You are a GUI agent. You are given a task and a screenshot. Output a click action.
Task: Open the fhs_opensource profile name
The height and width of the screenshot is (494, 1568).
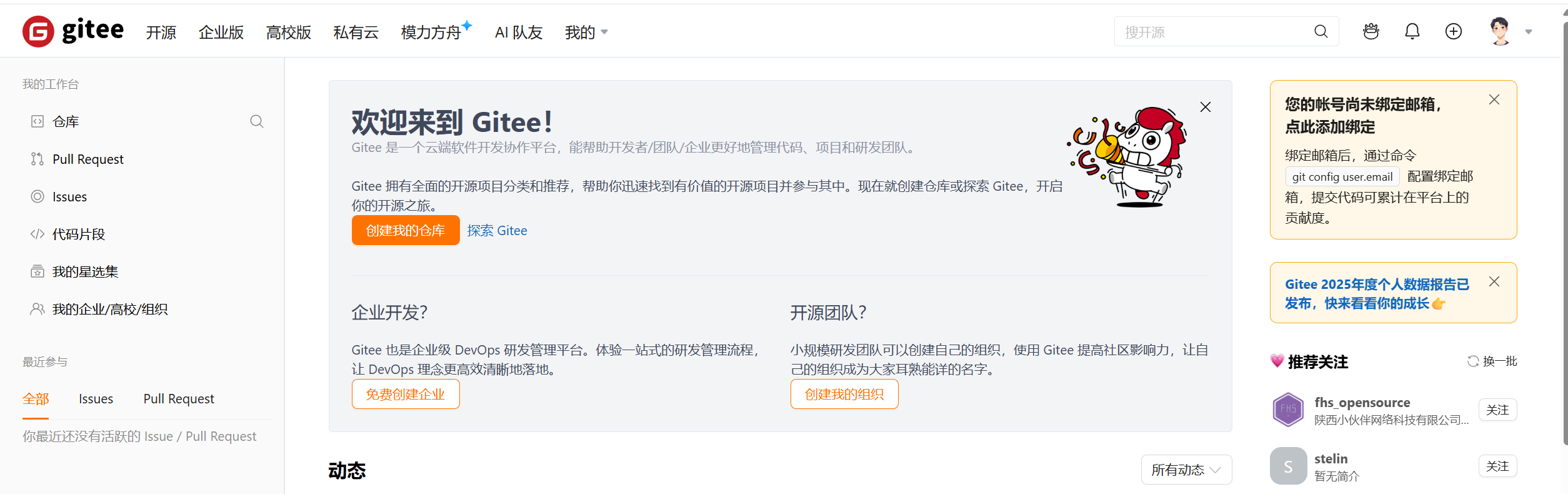point(1362,402)
